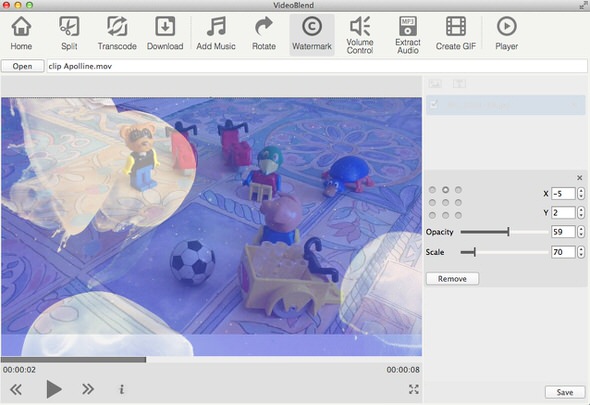Rewind the video
The height and width of the screenshot is (405, 590).
[16, 389]
